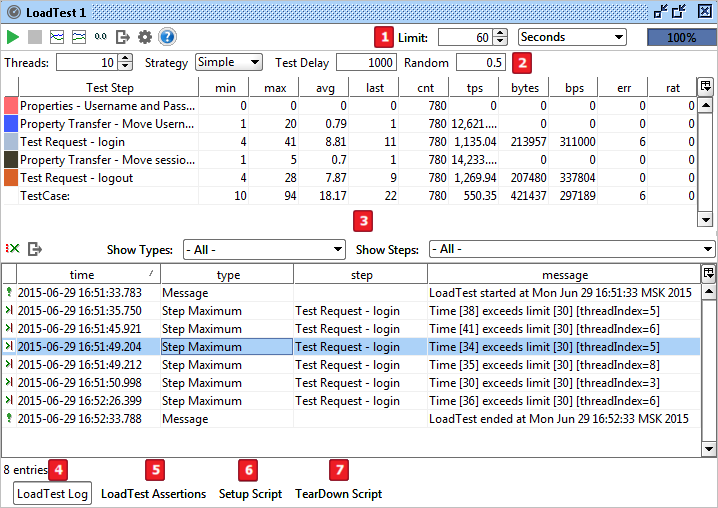Click log scrollbar down arrow
718x508 pixels.
click(709, 448)
